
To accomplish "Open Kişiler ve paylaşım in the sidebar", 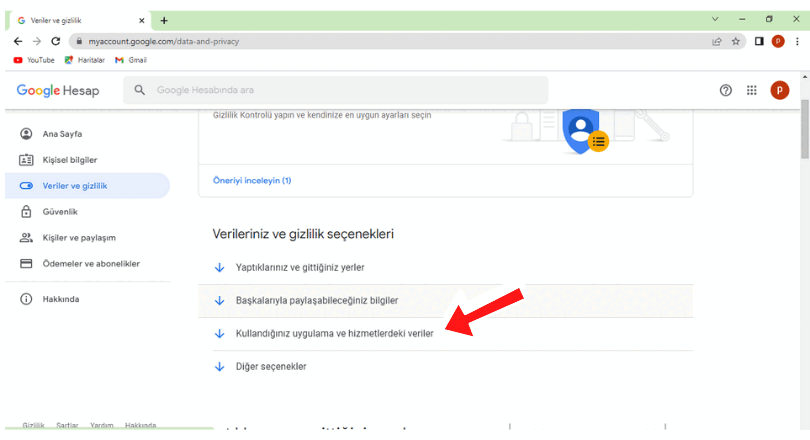I will (x=87, y=238).
